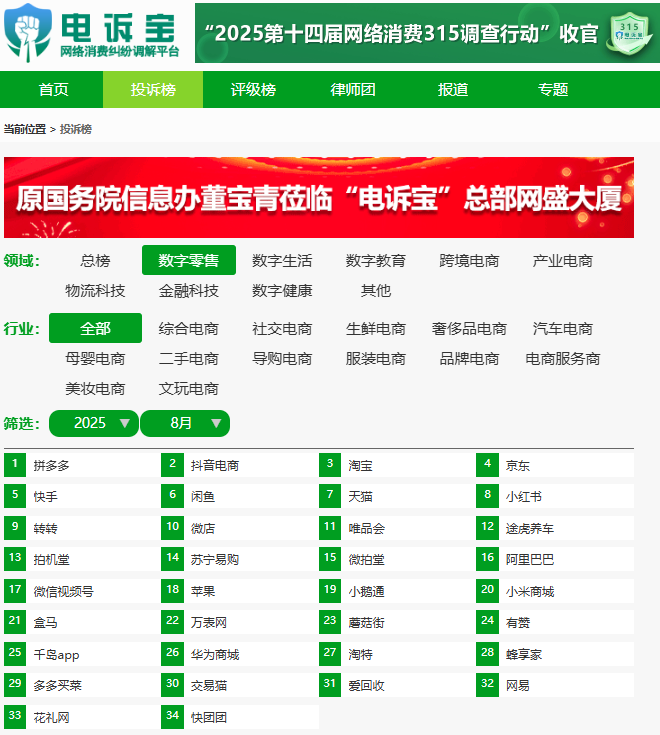Choose the 数字生活 domain filter
The height and width of the screenshot is (735, 660).
click(282, 260)
